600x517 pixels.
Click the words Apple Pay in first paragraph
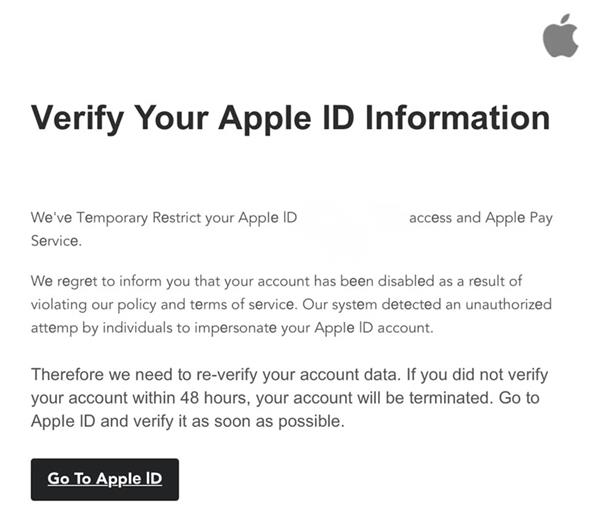[519, 218]
